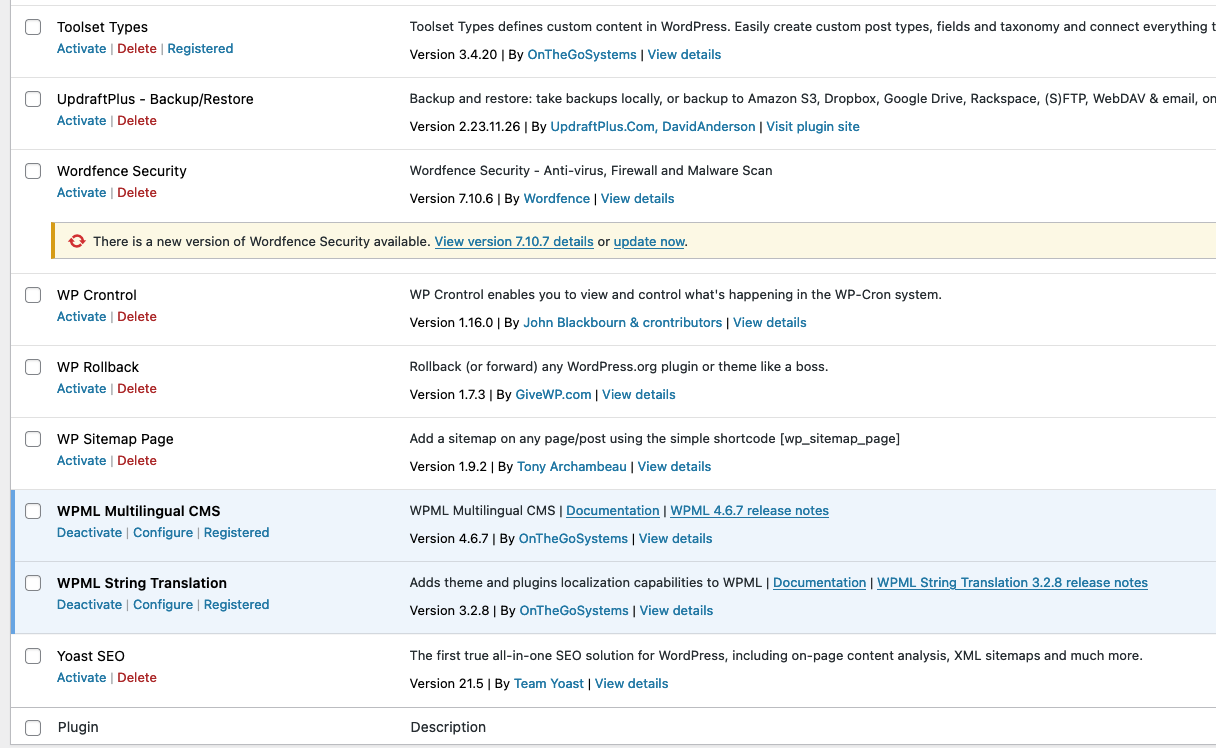
Task: Tick the Toolset Types plugin checkbox
Action: point(33,27)
